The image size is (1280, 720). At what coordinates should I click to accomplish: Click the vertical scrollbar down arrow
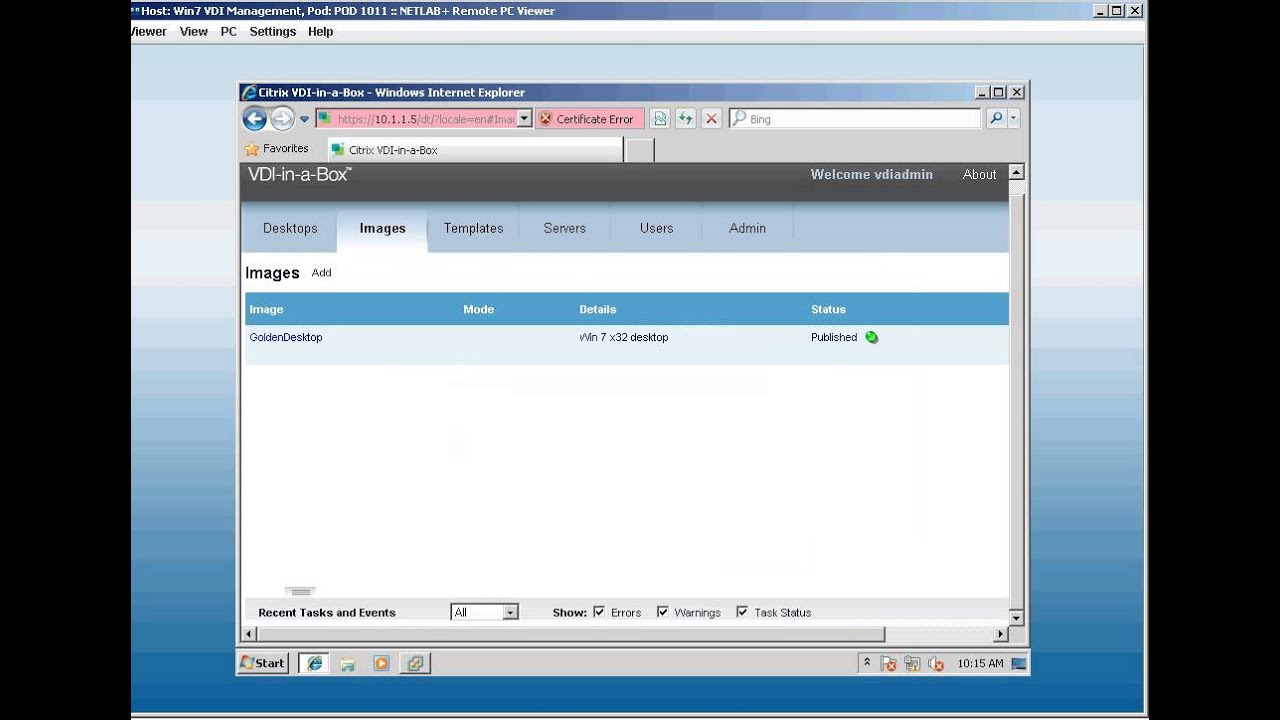[1017, 617]
